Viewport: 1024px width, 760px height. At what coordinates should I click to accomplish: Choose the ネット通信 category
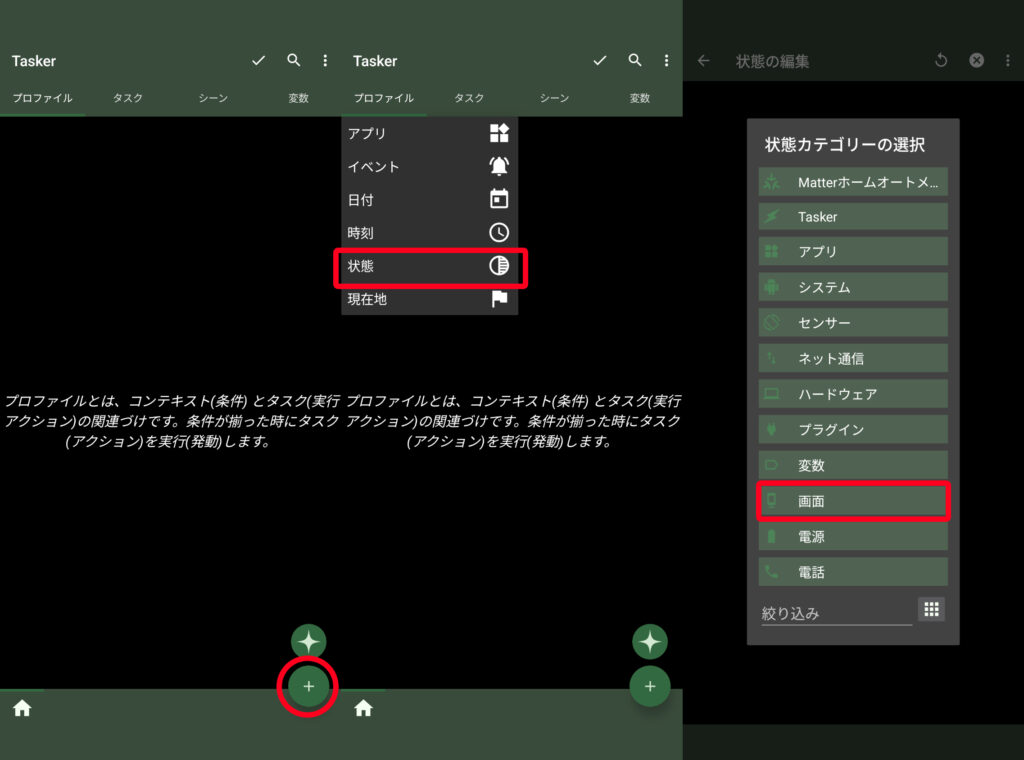click(853, 359)
